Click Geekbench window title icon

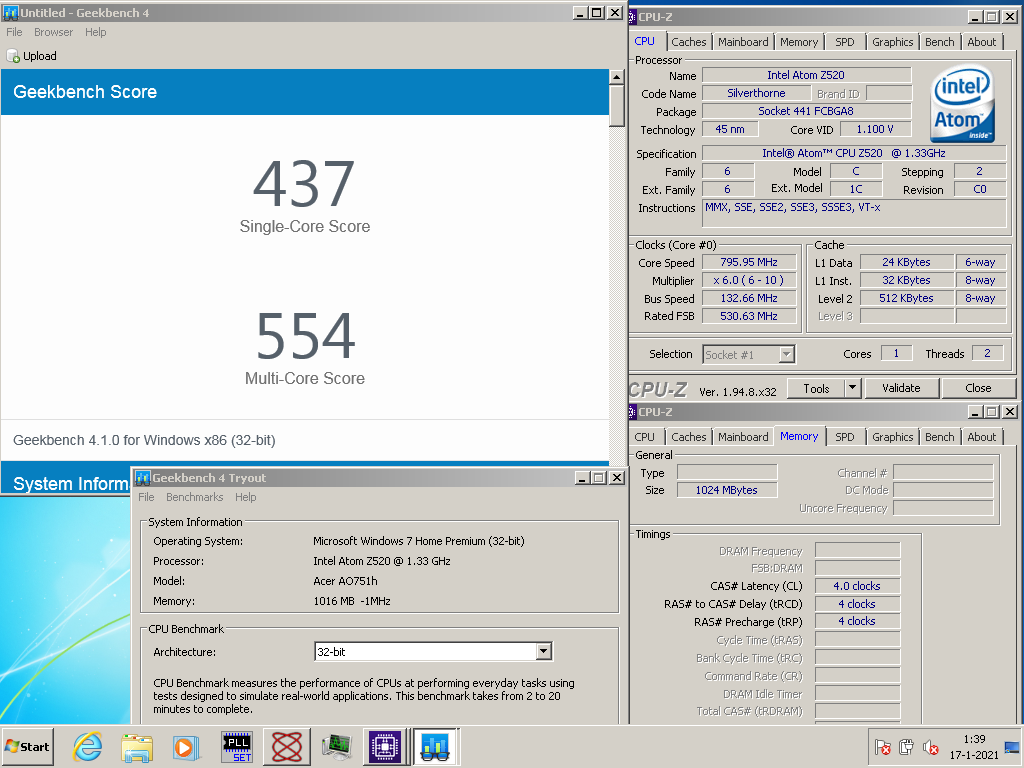10,12
